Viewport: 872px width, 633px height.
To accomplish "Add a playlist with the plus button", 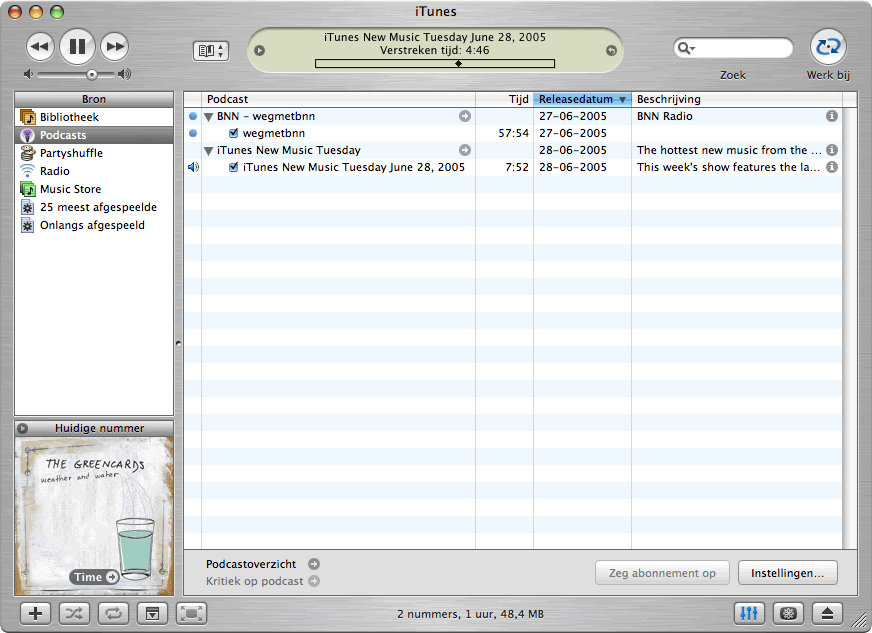I will coord(35,614).
